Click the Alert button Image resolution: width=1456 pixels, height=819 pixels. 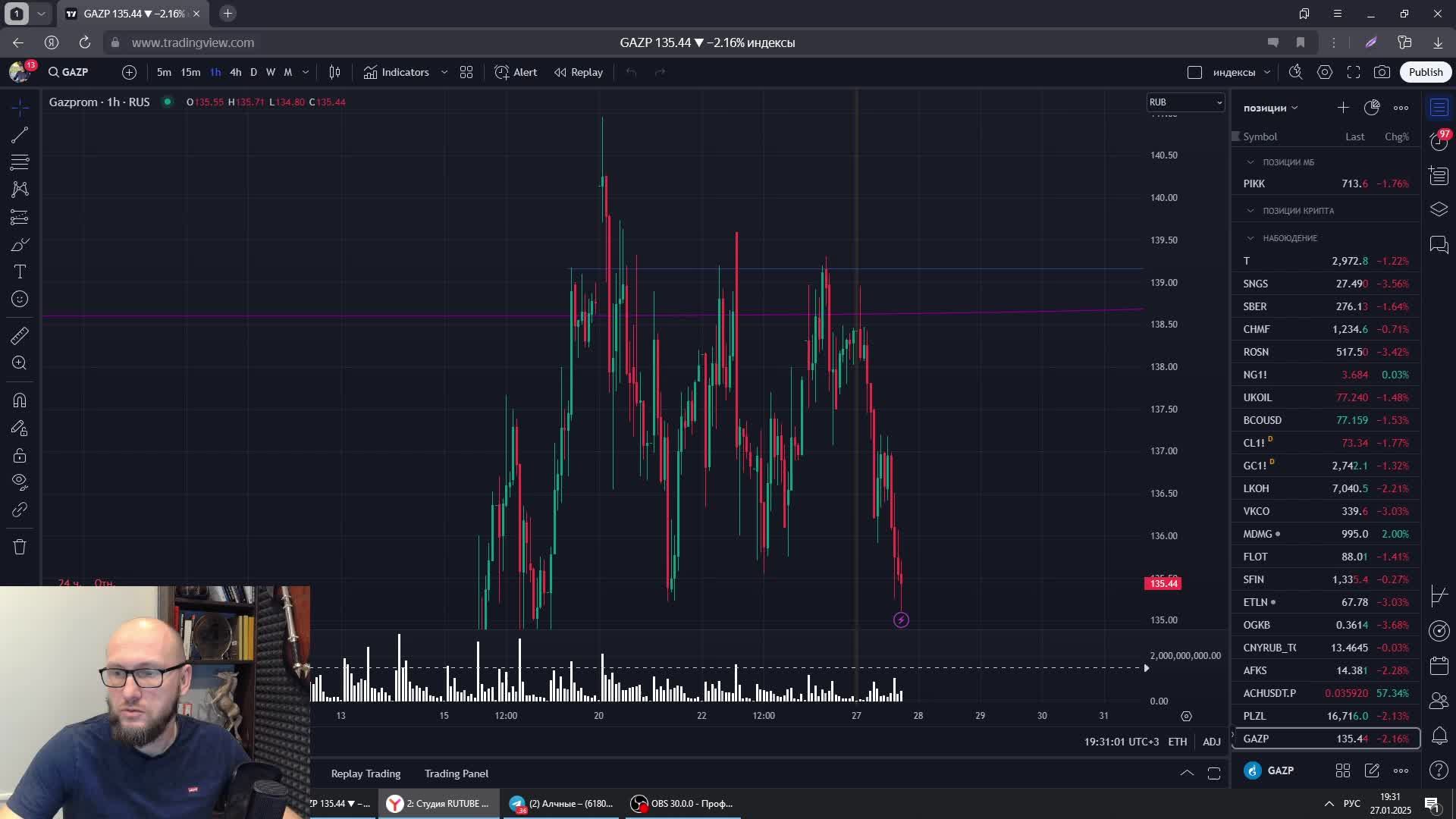(x=516, y=72)
